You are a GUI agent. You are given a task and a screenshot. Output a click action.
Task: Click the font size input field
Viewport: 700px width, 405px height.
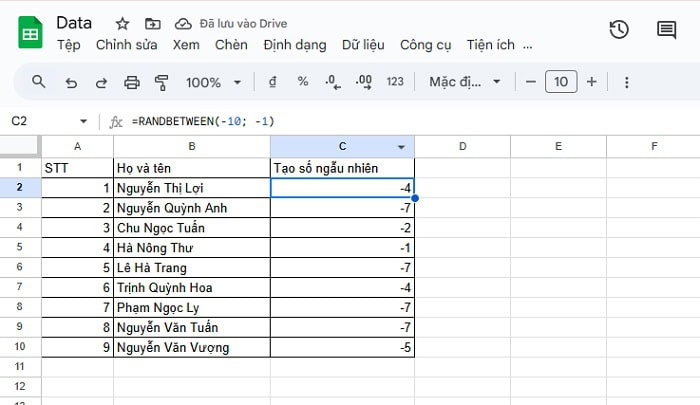tap(561, 82)
